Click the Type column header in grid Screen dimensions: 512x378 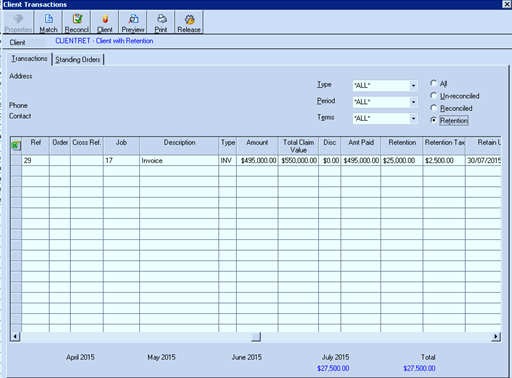click(228, 146)
